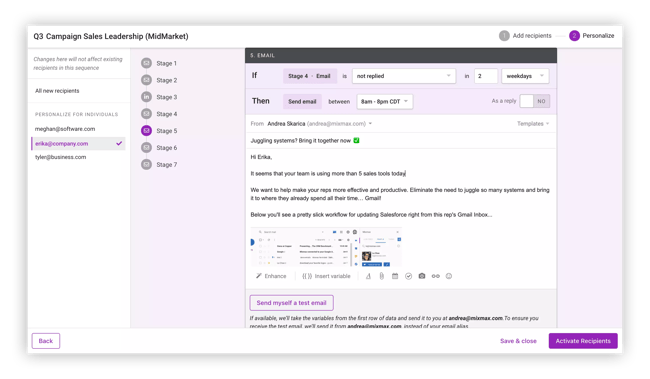
Task: Click the Hi Erika, greeting line
Action: click(261, 157)
